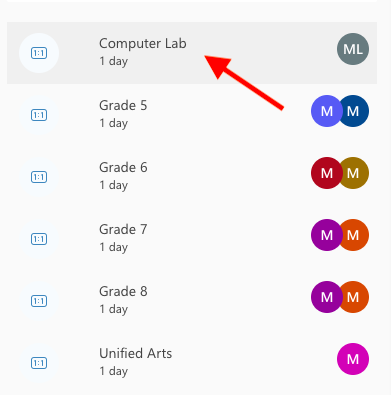Viewport: 391px width, 395px height.
Task: Click the dark blue M avatar on Grade 5
Action: point(354,111)
